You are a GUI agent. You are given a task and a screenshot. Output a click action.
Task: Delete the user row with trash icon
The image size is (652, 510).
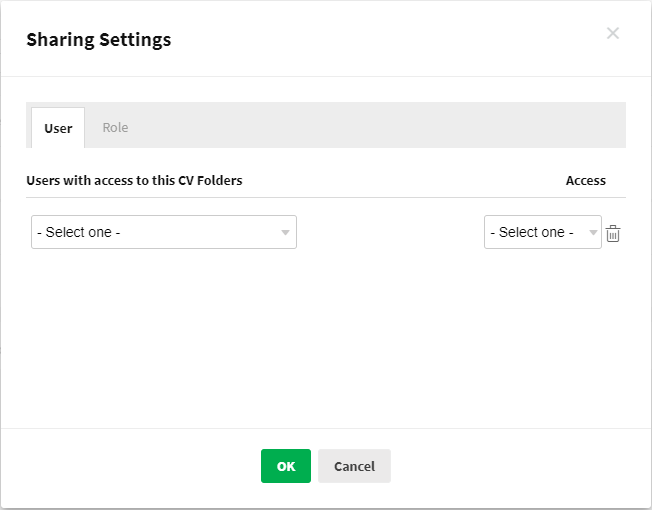tap(614, 233)
